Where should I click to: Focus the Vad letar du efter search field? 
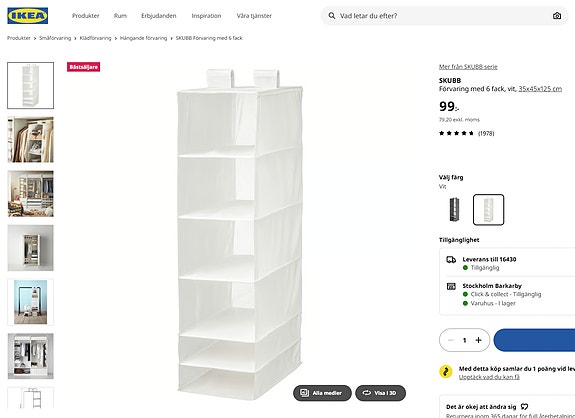pyautogui.click(x=444, y=16)
